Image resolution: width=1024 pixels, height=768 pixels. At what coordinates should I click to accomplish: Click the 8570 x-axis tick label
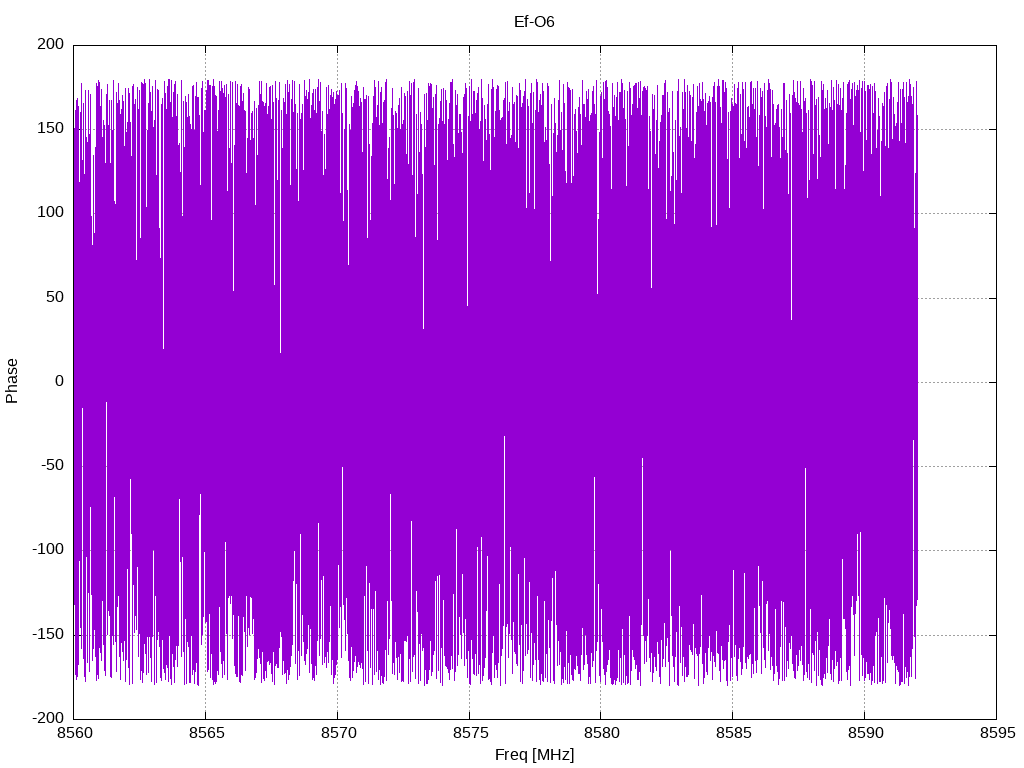pos(338,733)
